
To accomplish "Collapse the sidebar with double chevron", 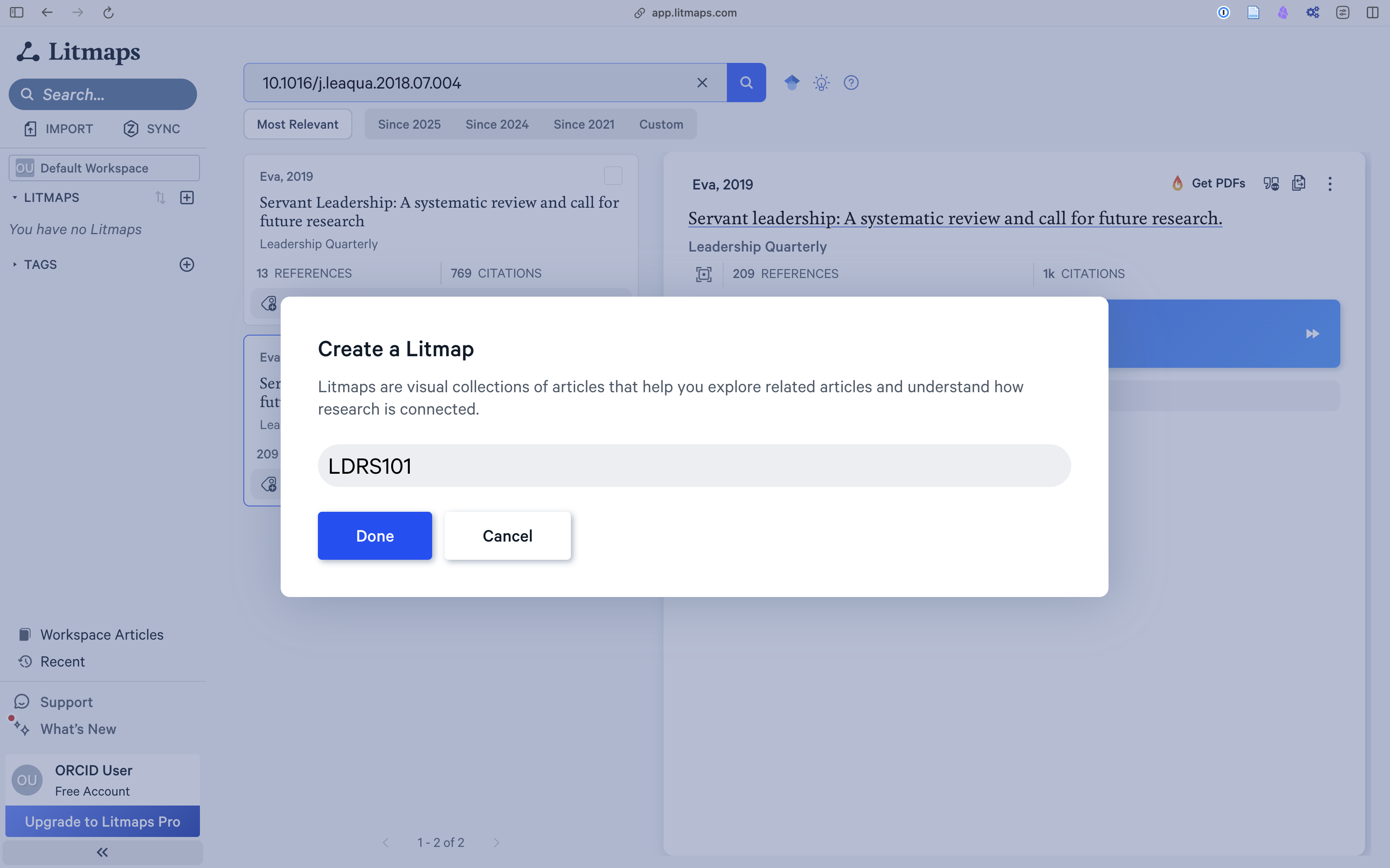I will pos(103,852).
